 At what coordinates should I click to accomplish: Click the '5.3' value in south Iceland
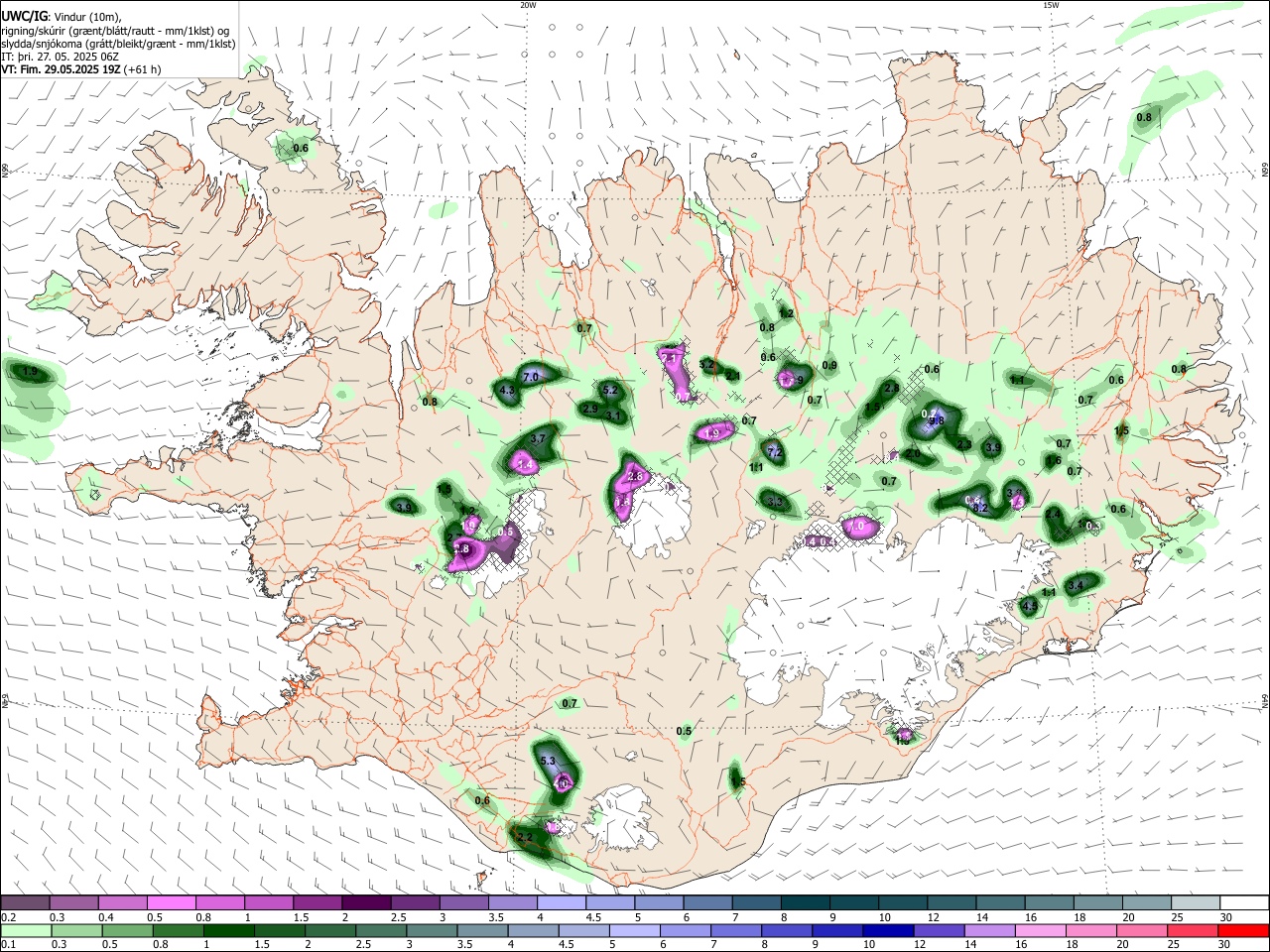coord(549,761)
